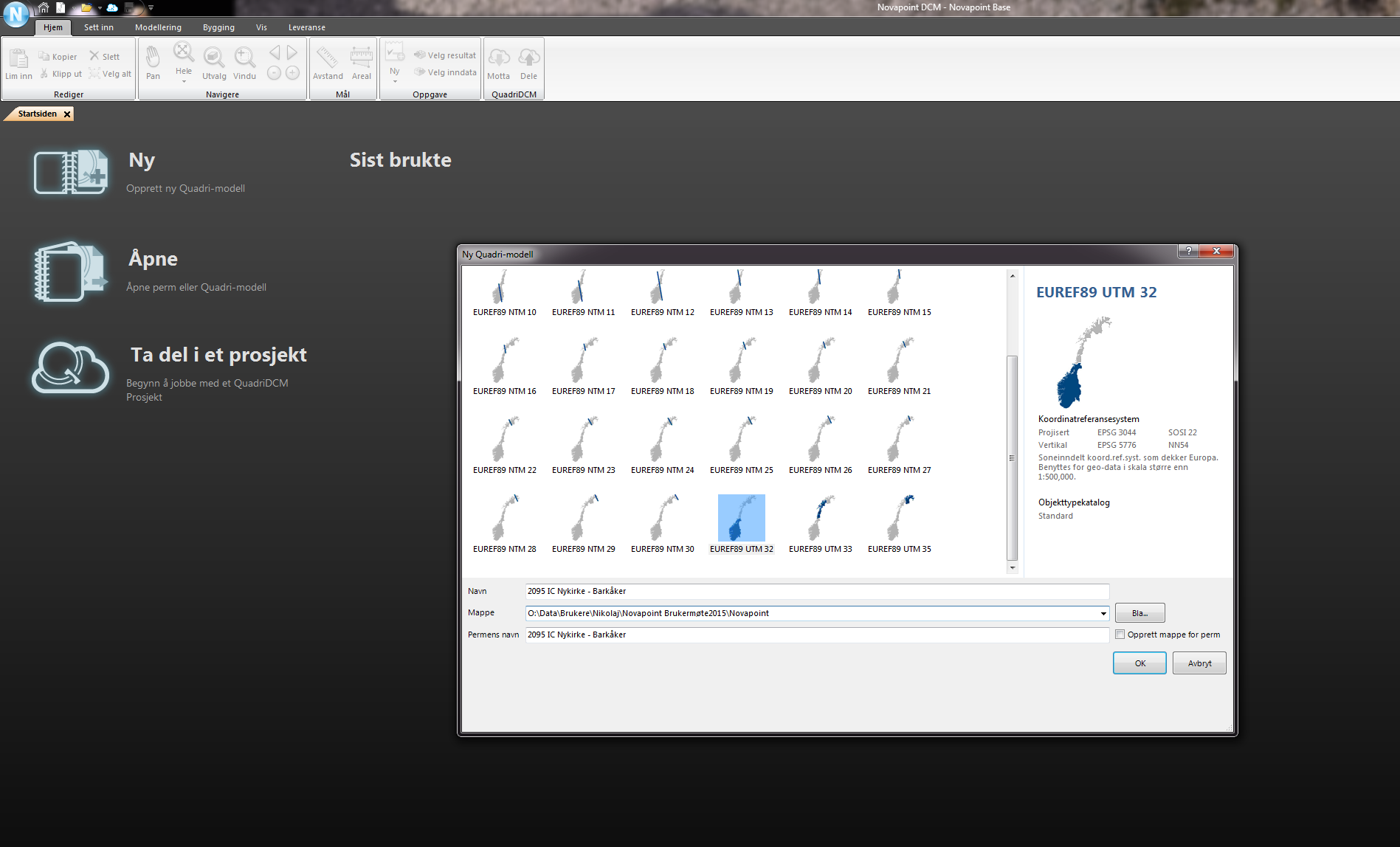
Task: Click the Hele zoom extents icon
Action: pyautogui.click(x=184, y=52)
